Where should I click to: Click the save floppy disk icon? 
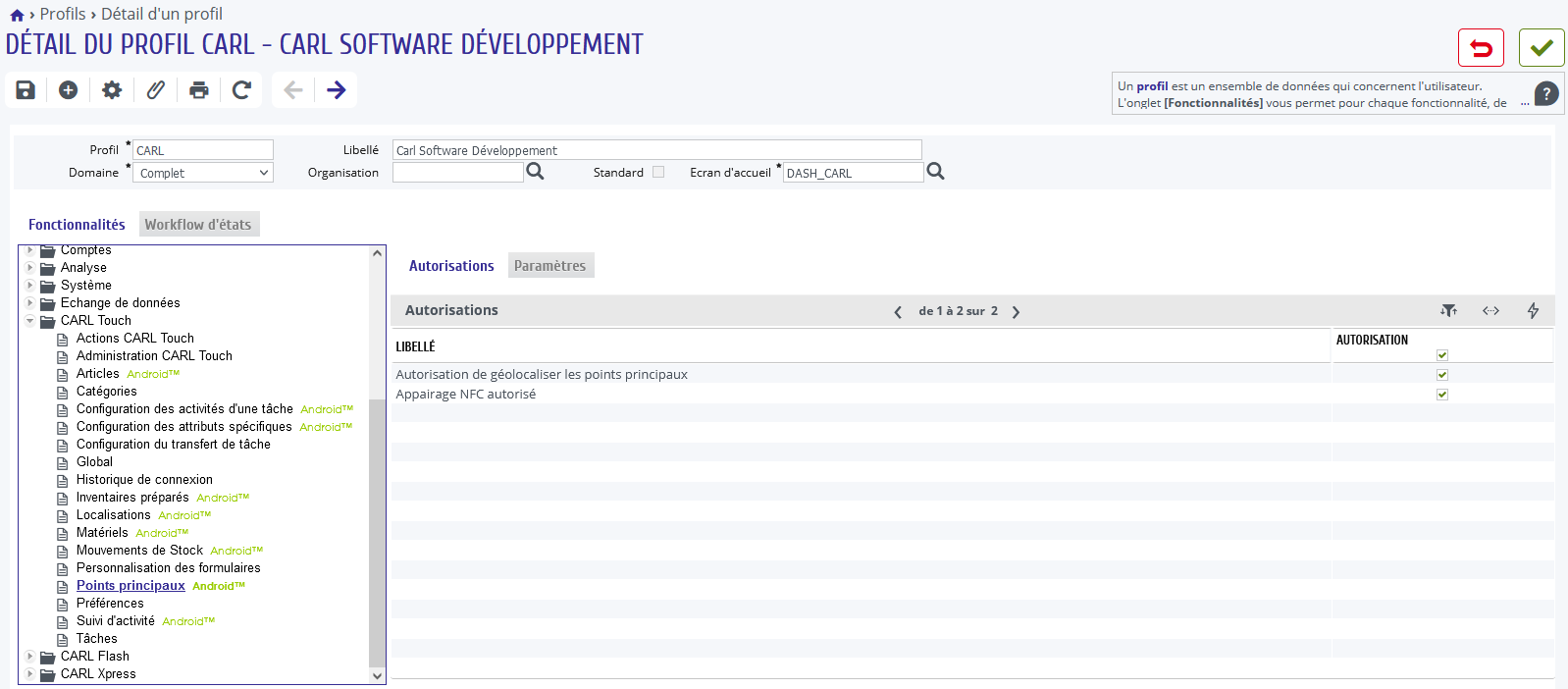[26, 90]
